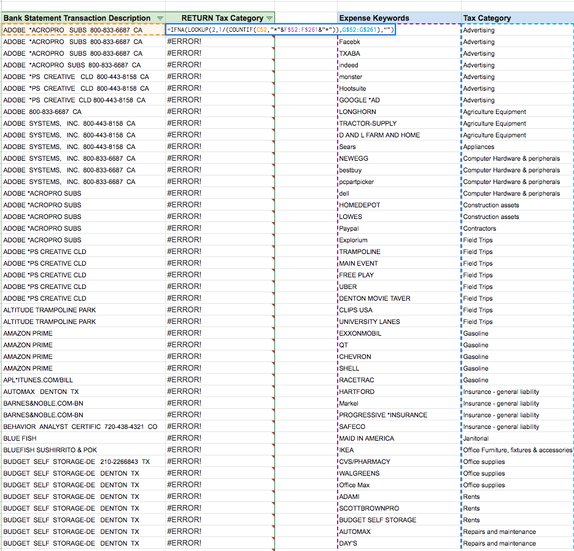Select the LONGHORN keyword cell
Viewport: 574px width, 551px height.
coord(399,112)
